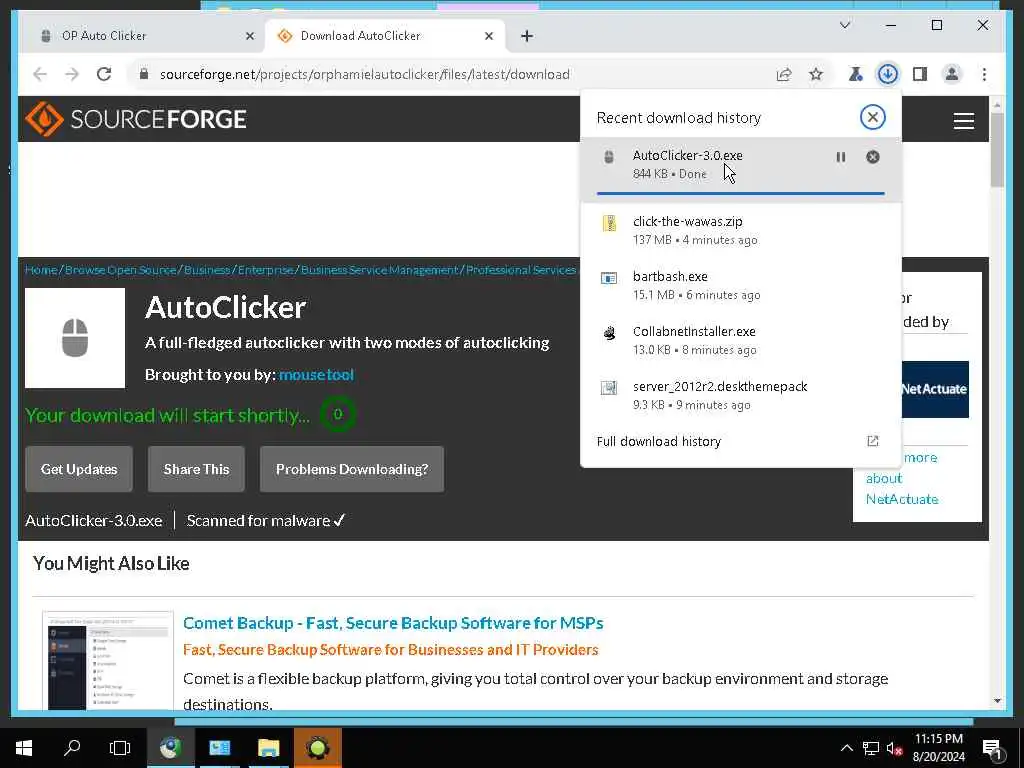Close the Recent download history popup
This screenshot has height=768, width=1024.
coord(872,118)
